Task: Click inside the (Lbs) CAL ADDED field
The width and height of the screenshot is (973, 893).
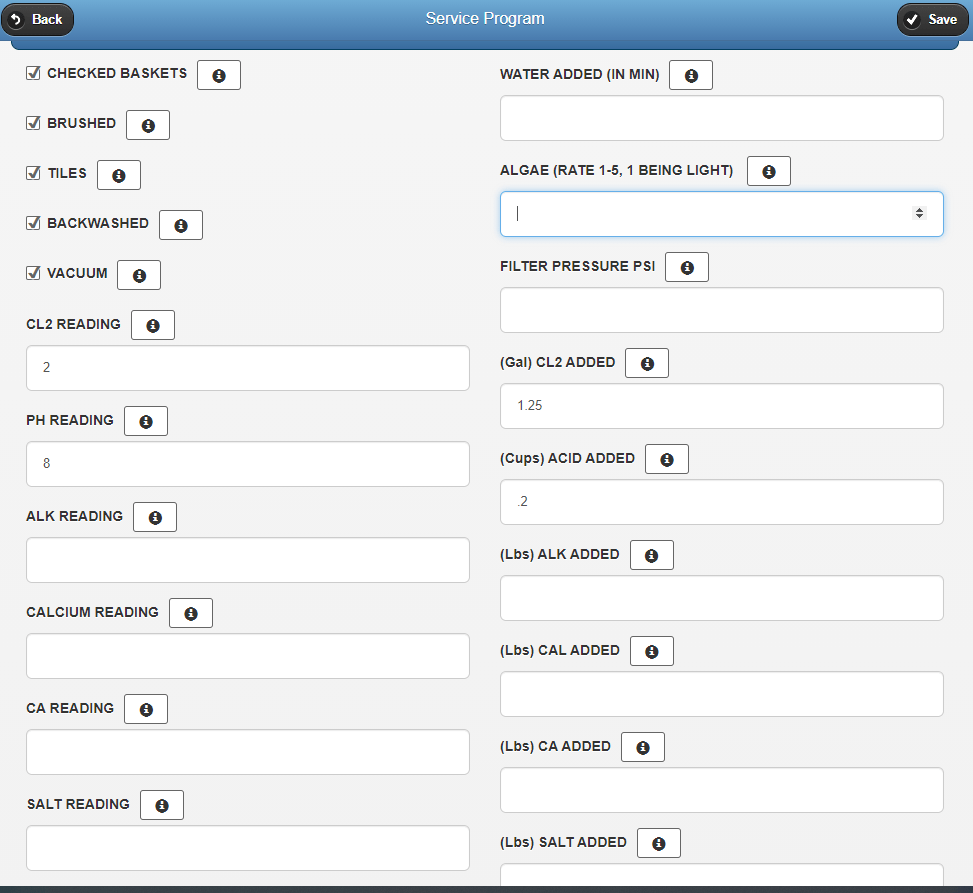Action: tap(720, 694)
